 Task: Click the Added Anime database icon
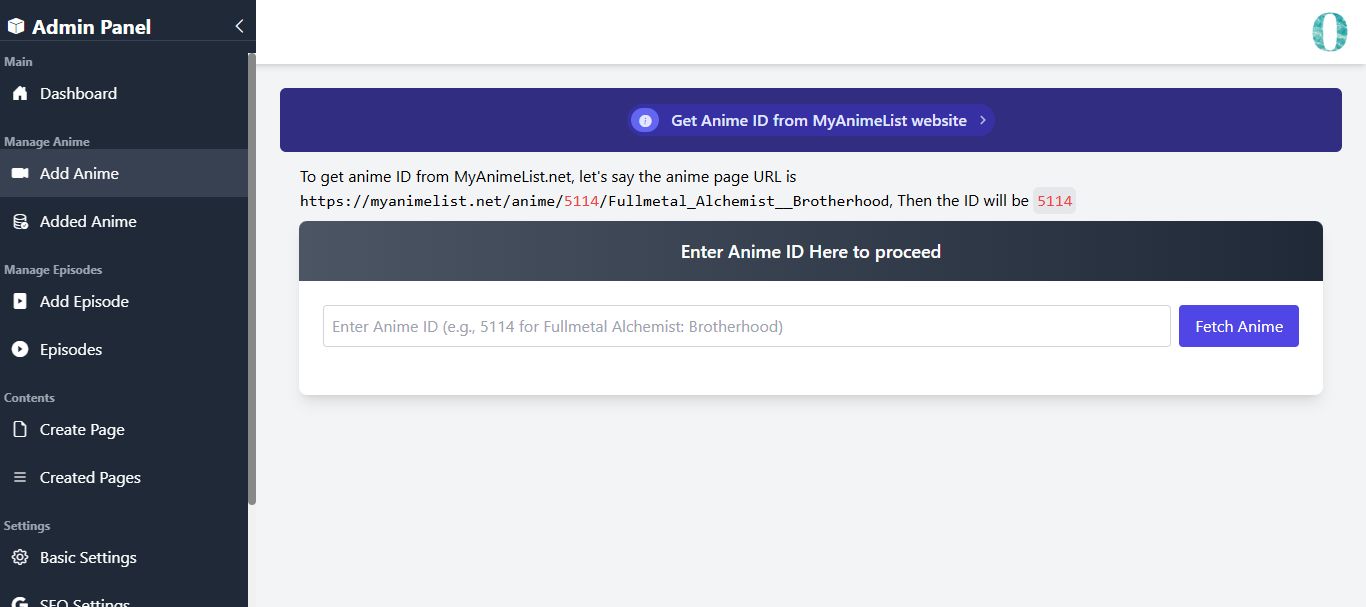[20, 221]
